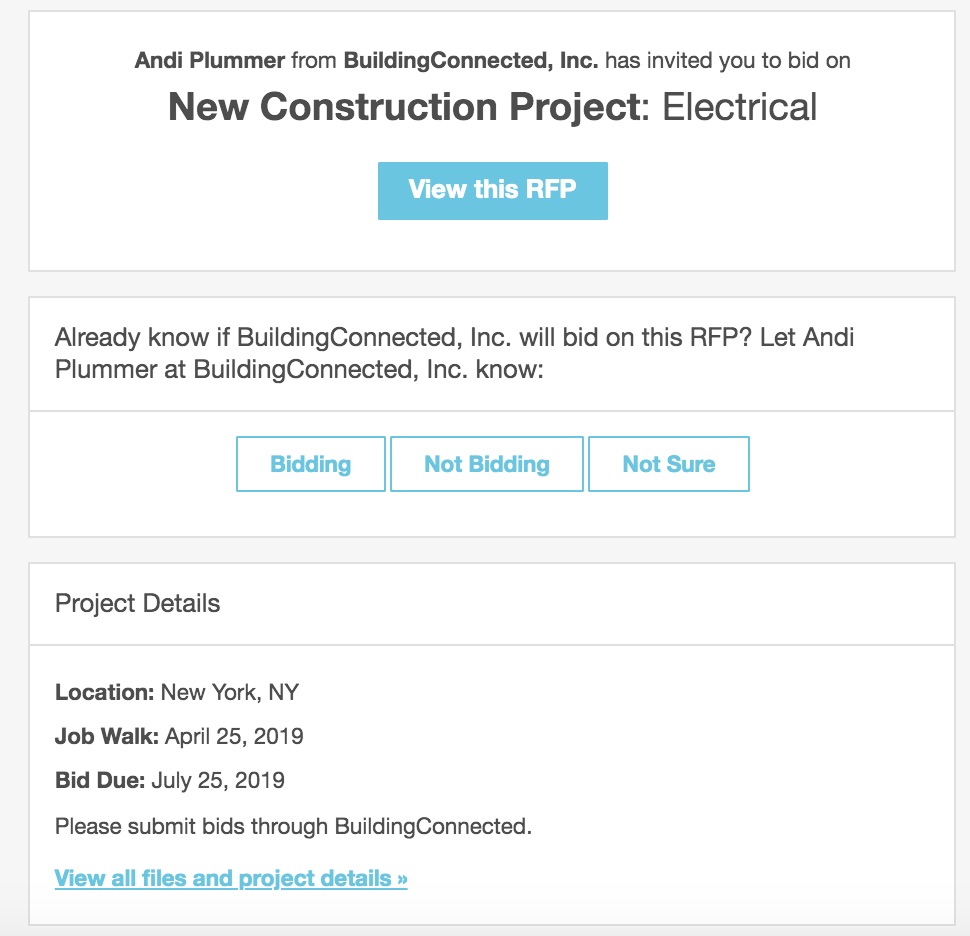This screenshot has width=970, height=936.
Task: Click the bold Job Walk label
Action: [x=107, y=737]
